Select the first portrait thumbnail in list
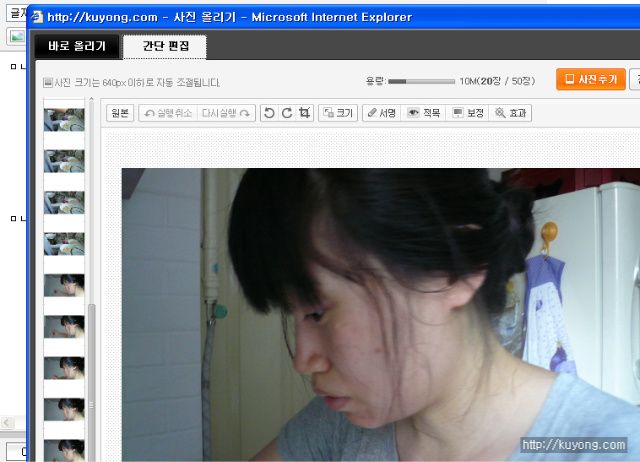This screenshot has width=640, height=462. coord(64,285)
